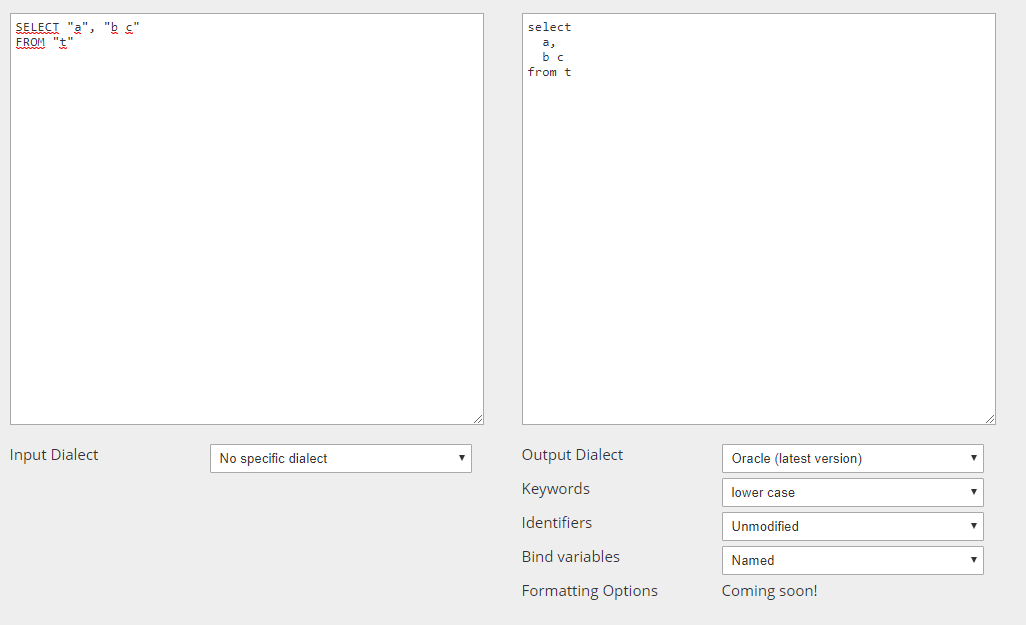Click the 'Coming soon!' text
1026x625 pixels.
point(770,591)
